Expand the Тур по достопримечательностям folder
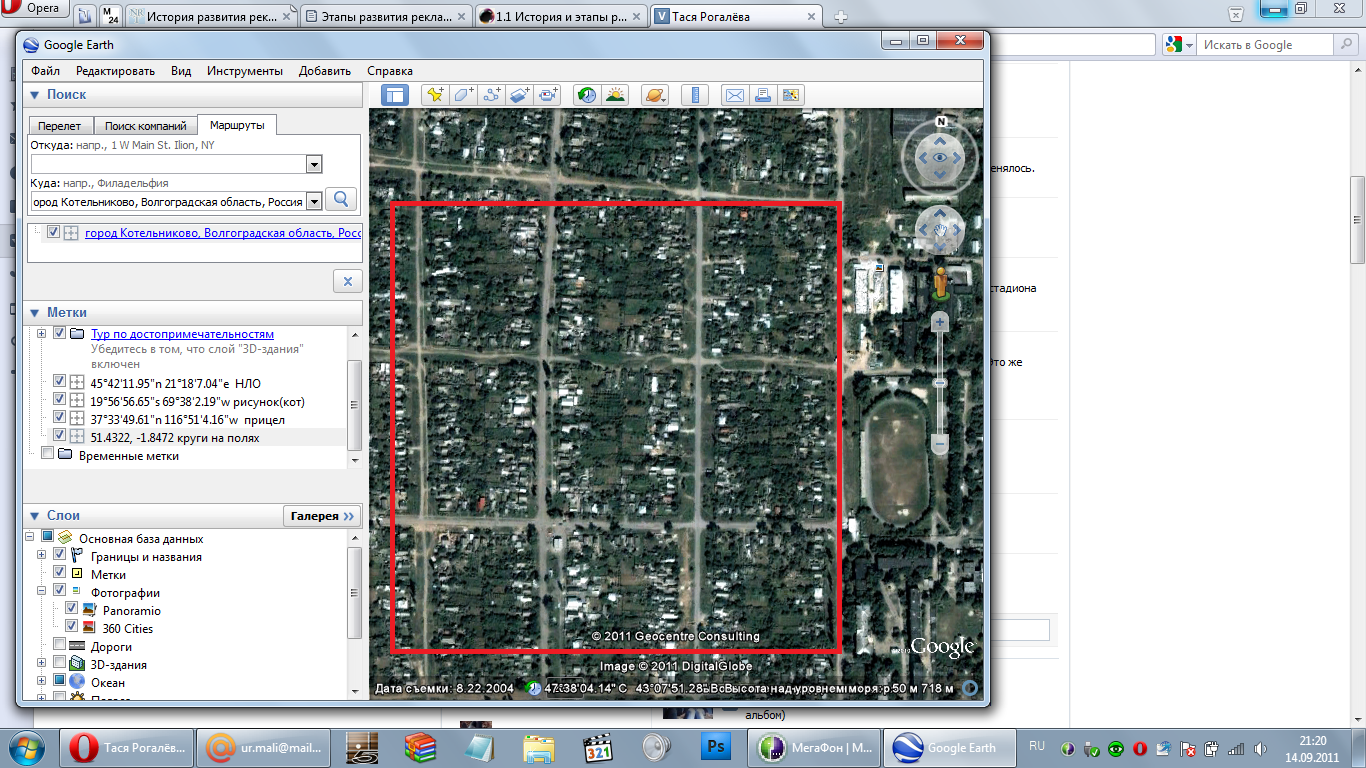Image resolution: width=1366 pixels, height=768 pixels. click(x=41, y=334)
